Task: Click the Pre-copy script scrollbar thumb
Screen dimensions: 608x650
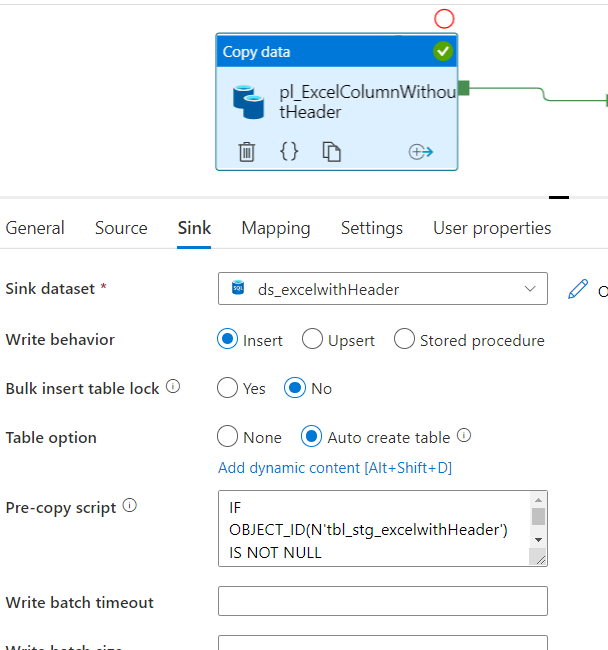Action: tap(538, 517)
